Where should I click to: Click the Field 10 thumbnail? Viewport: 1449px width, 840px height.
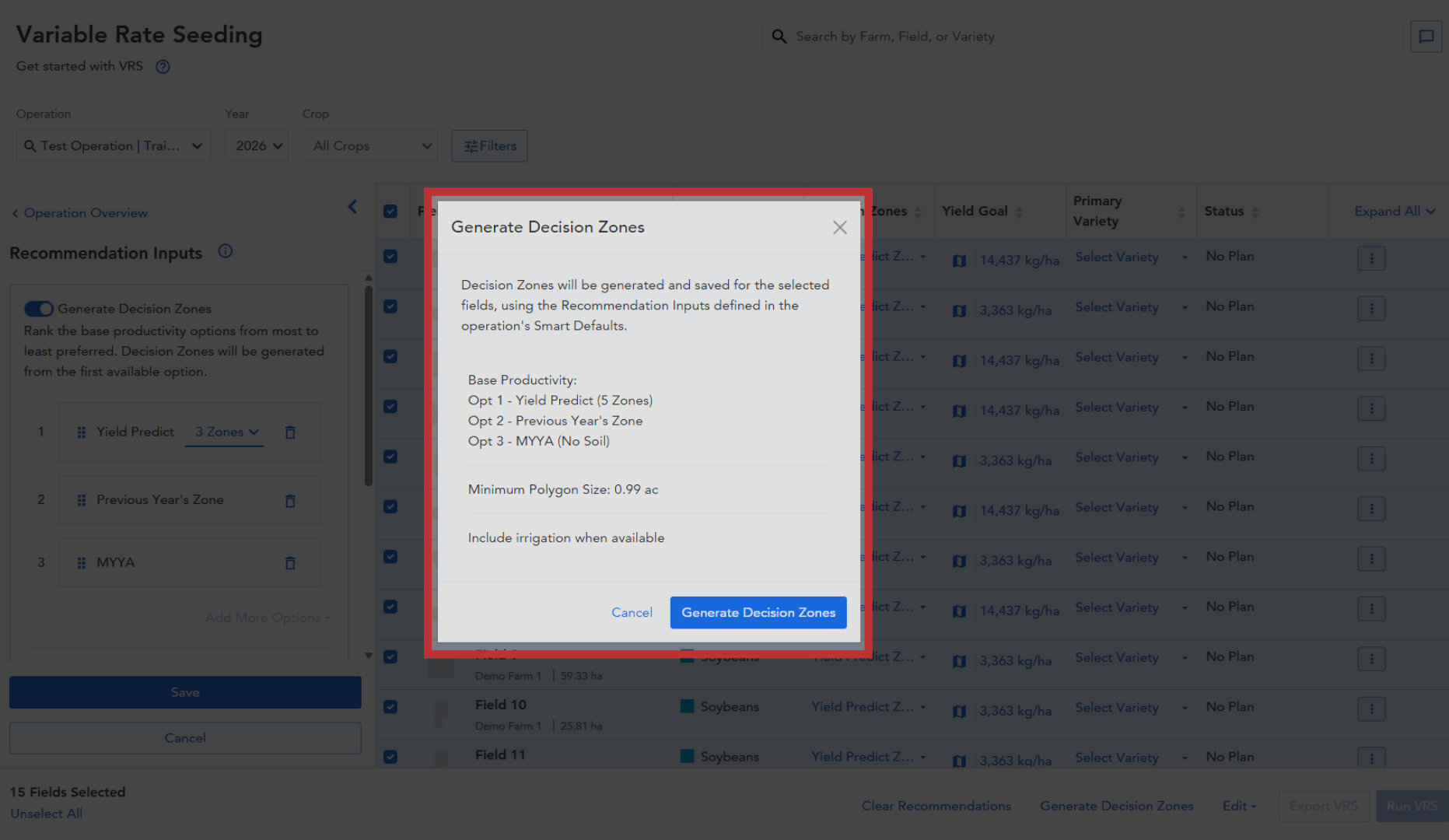(441, 713)
